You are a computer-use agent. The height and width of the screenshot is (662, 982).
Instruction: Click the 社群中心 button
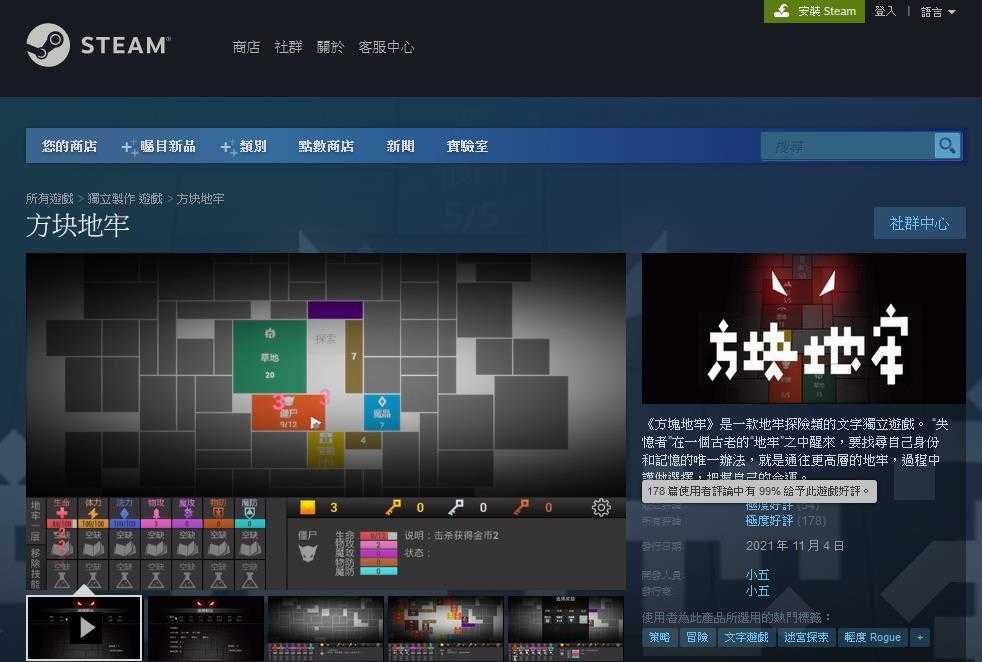click(919, 223)
